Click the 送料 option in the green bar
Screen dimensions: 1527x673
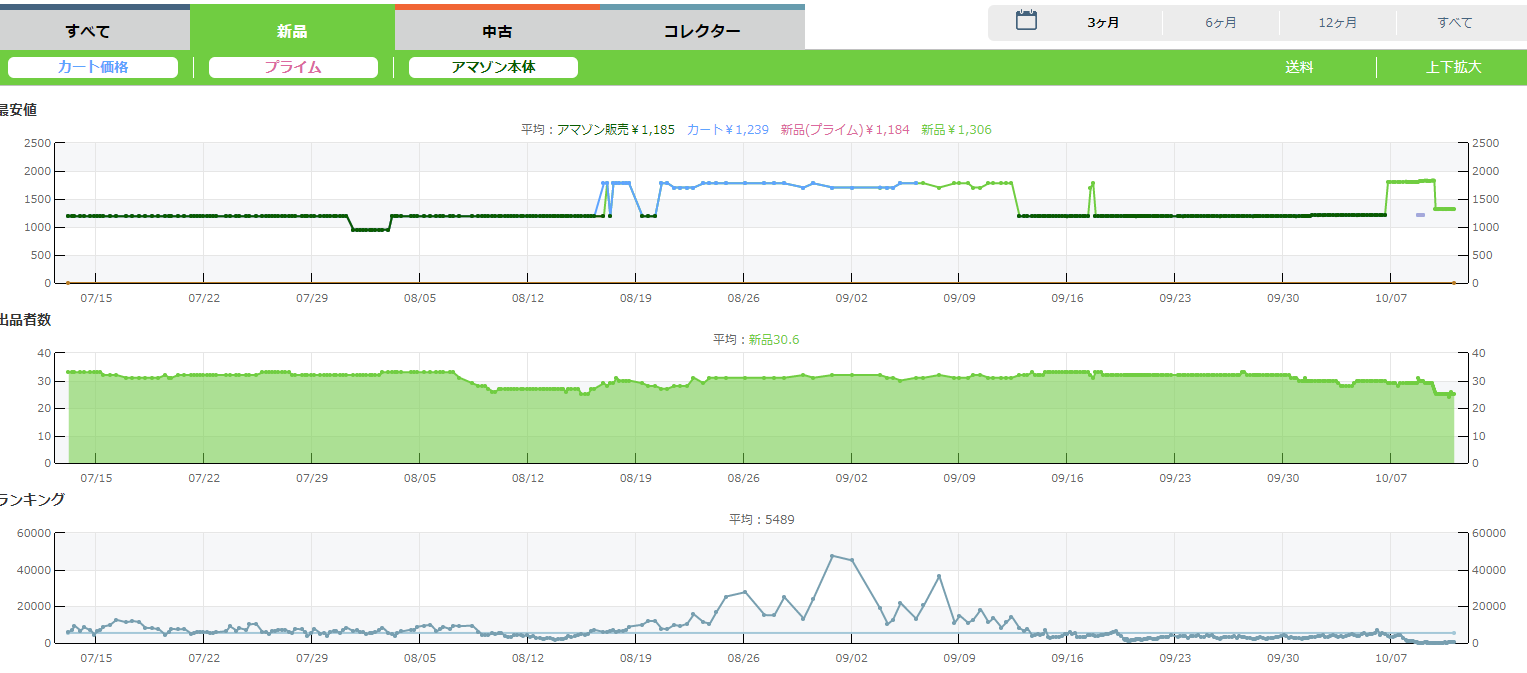tap(1299, 67)
